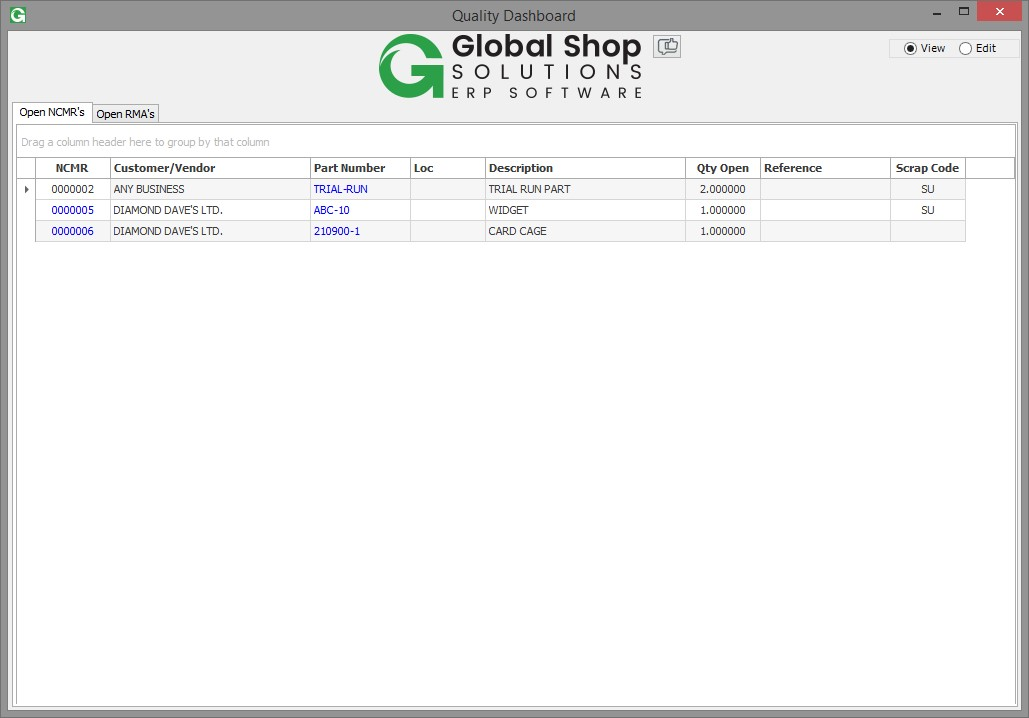1029x718 pixels.
Task: Select the Edit radio button
Action: click(977, 49)
